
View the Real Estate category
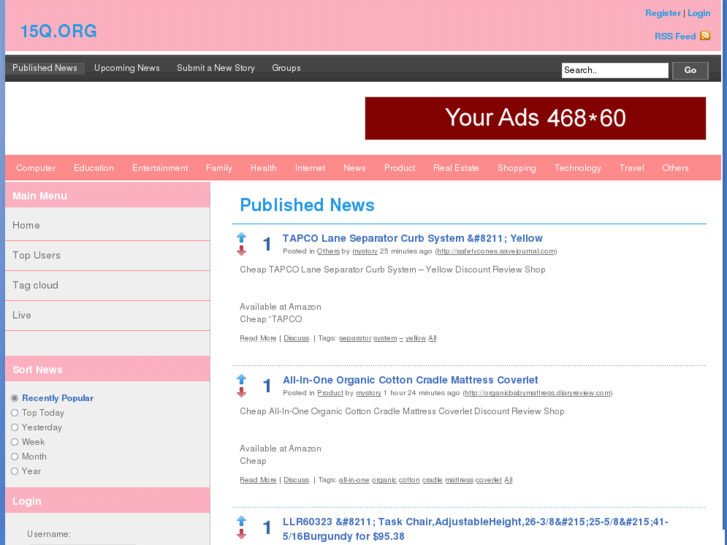[456, 168]
